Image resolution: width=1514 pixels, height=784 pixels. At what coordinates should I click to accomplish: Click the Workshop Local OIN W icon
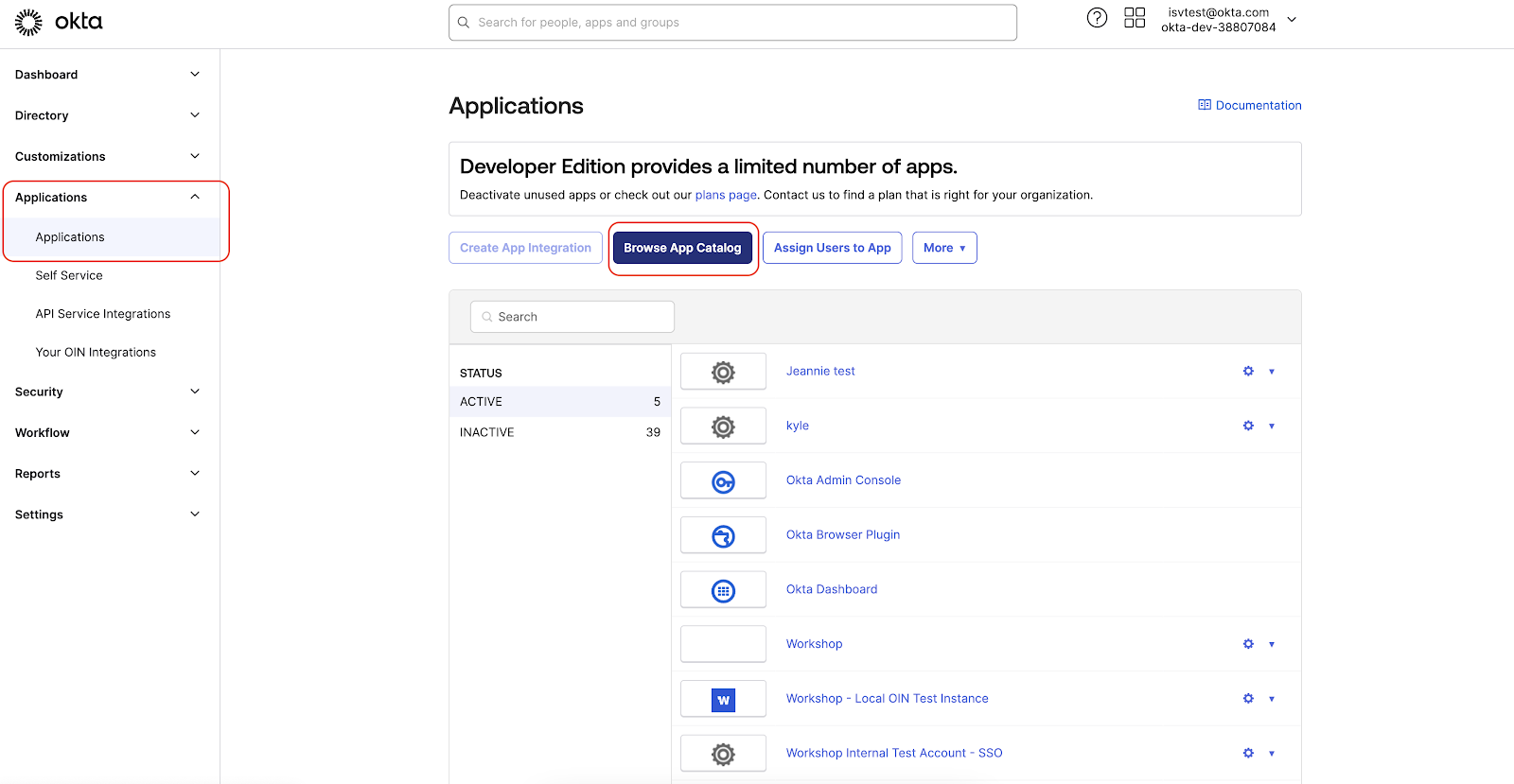click(x=723, y=699)
